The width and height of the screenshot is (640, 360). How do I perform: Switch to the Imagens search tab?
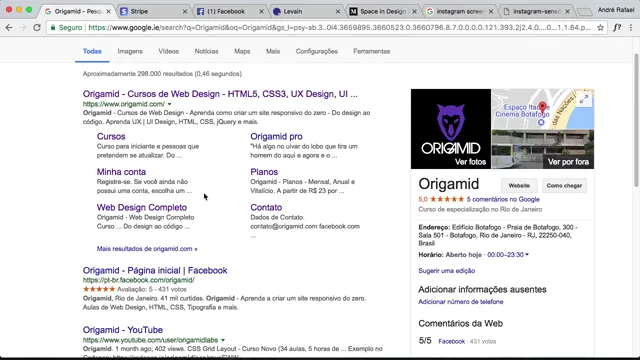pyautogui.click(x=130, y=51)
